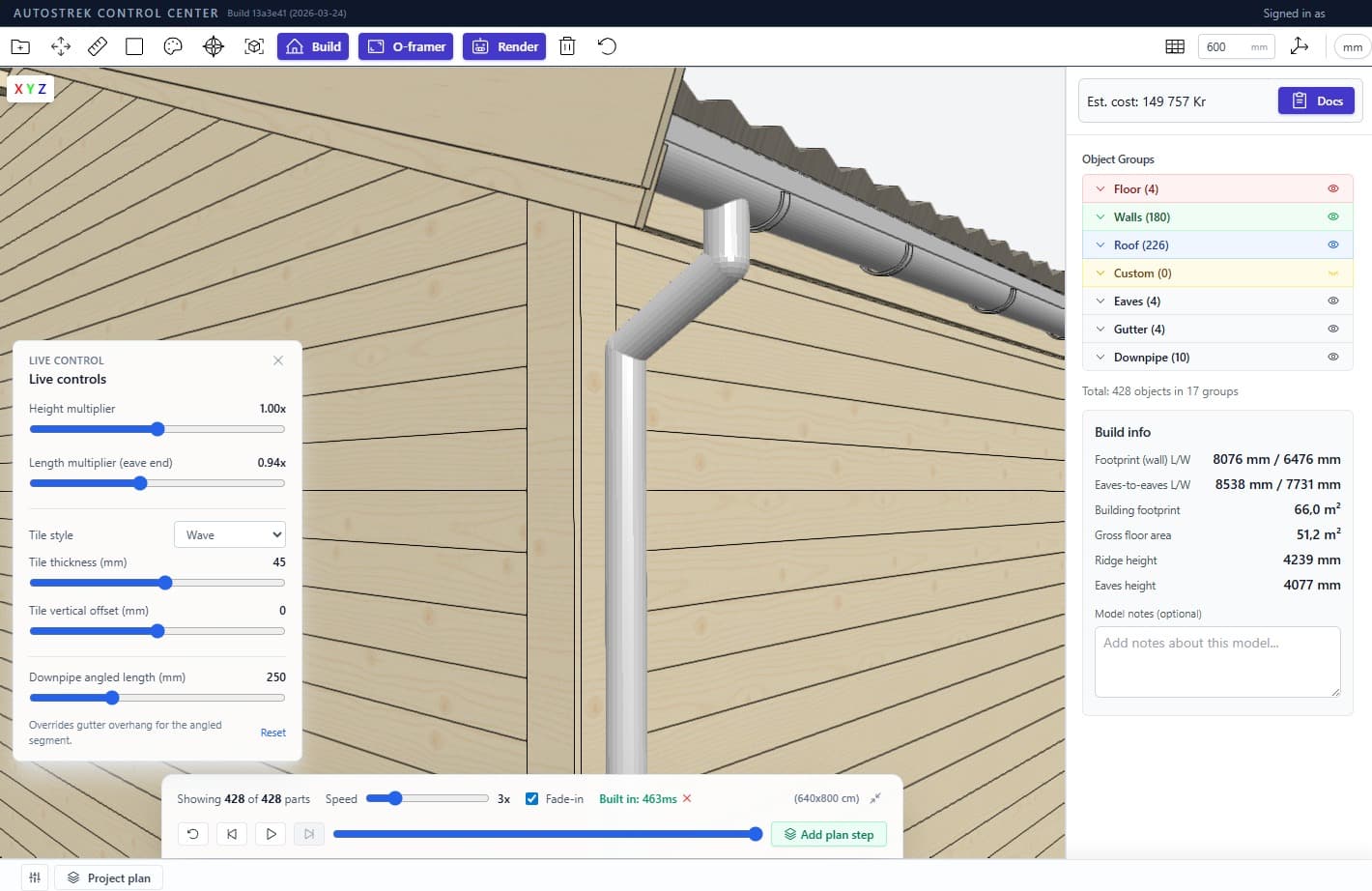Viewport: 1372px width, 891px height.
Task: Click the Docs button
Action: point(1317,101)
